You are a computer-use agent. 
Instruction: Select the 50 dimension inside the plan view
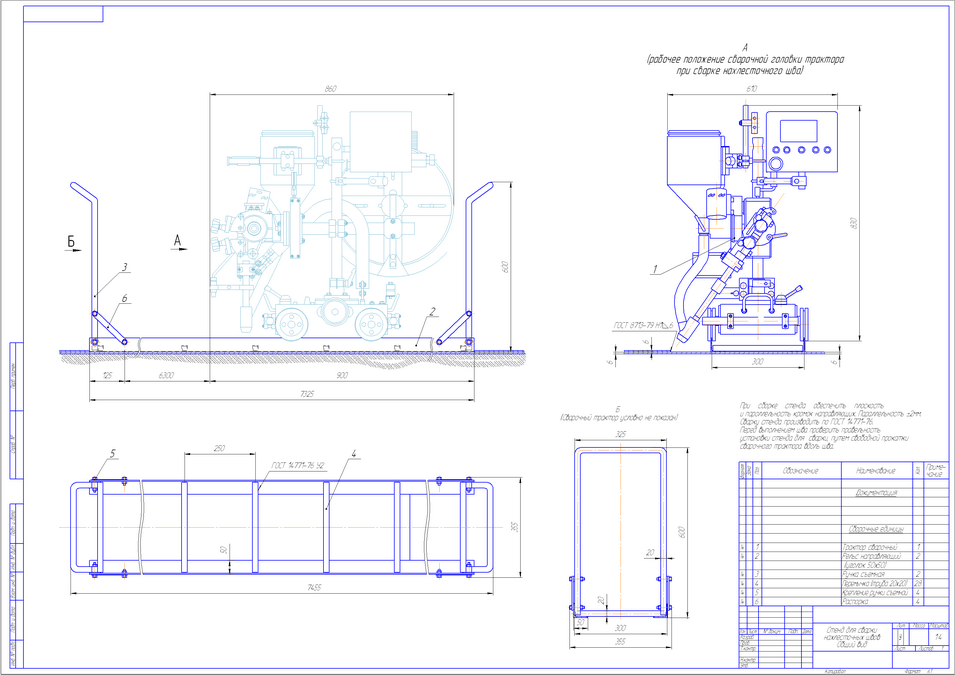click(x=224, y=550)
